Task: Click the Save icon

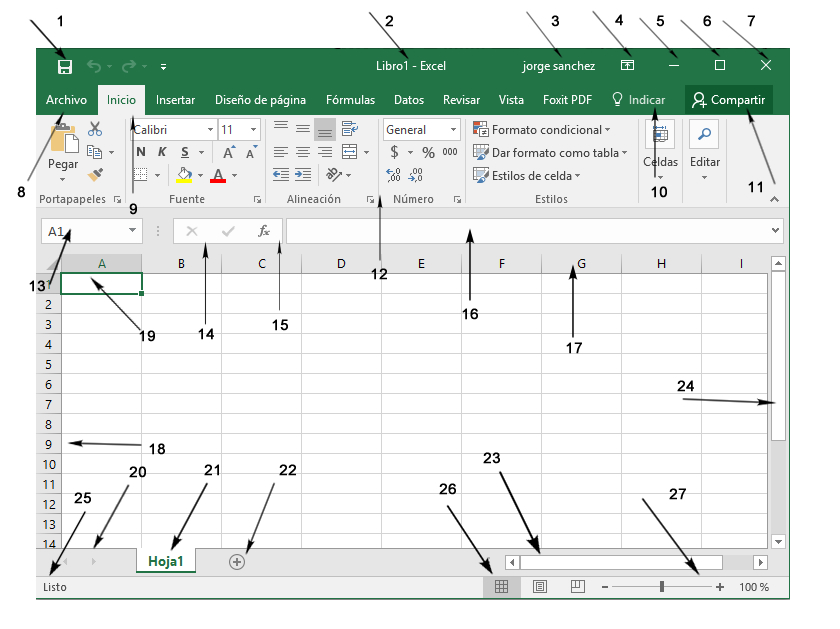Action: (x=65, y=65)
